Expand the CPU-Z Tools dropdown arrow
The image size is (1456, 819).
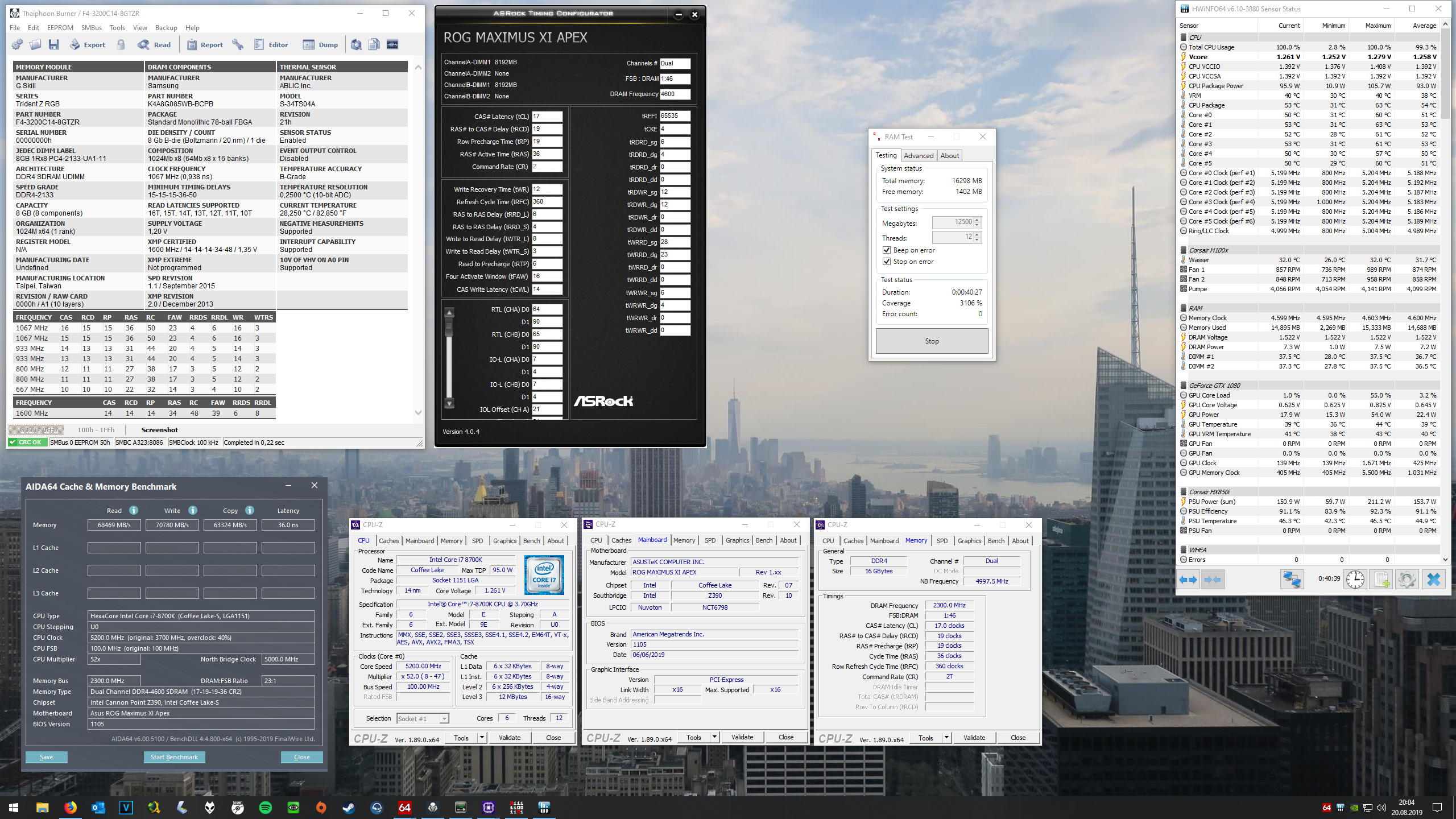tap(482, 738)
